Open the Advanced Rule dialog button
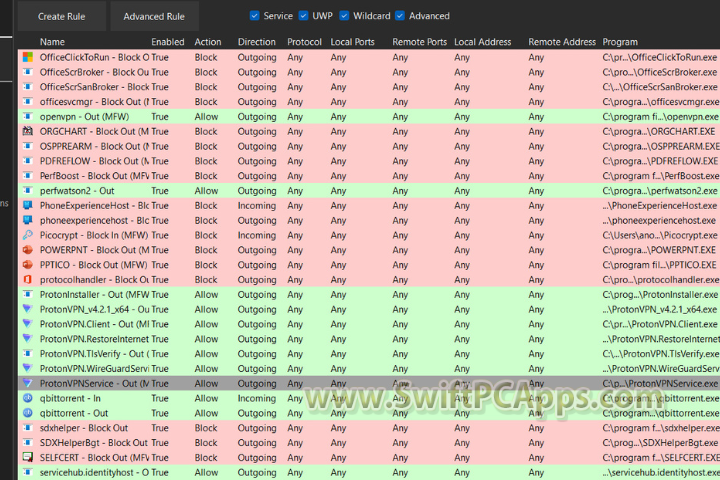The height and width of the screenshot is (480, 720). tap(154, 17)
